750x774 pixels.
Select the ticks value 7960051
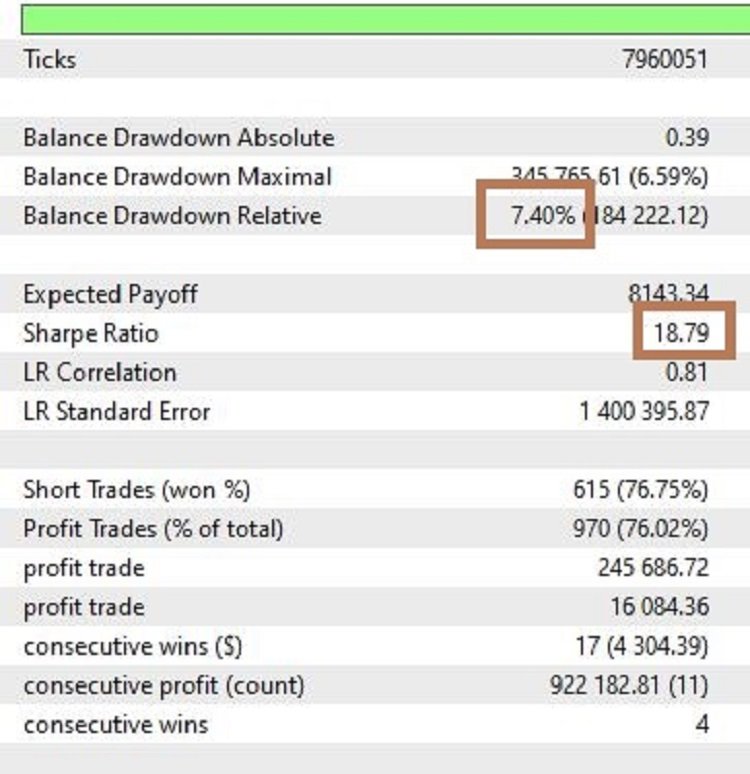tap(664, 59)
